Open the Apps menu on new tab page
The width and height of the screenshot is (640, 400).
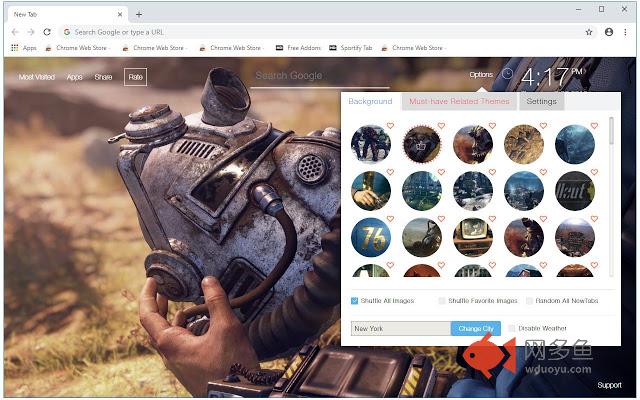point(74,77)
